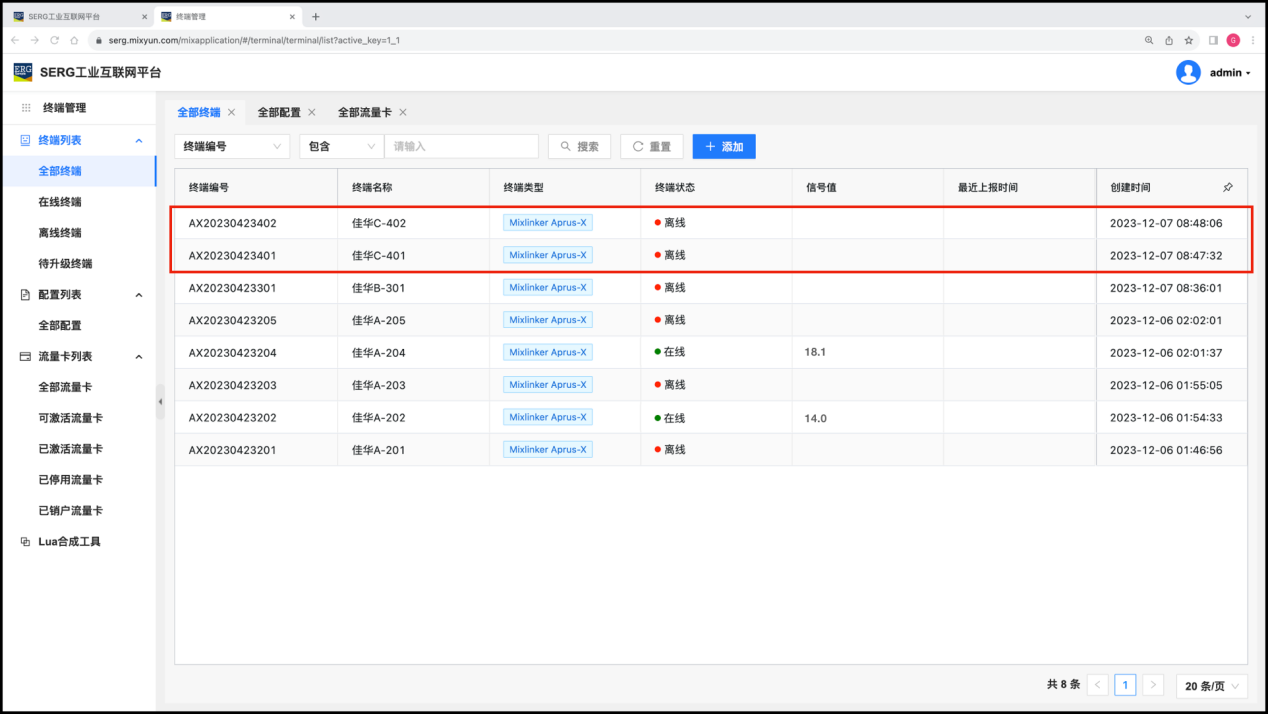Open the 20 条/页 page size dropdown
The image size is (1268, 714).
point(1212,686)
